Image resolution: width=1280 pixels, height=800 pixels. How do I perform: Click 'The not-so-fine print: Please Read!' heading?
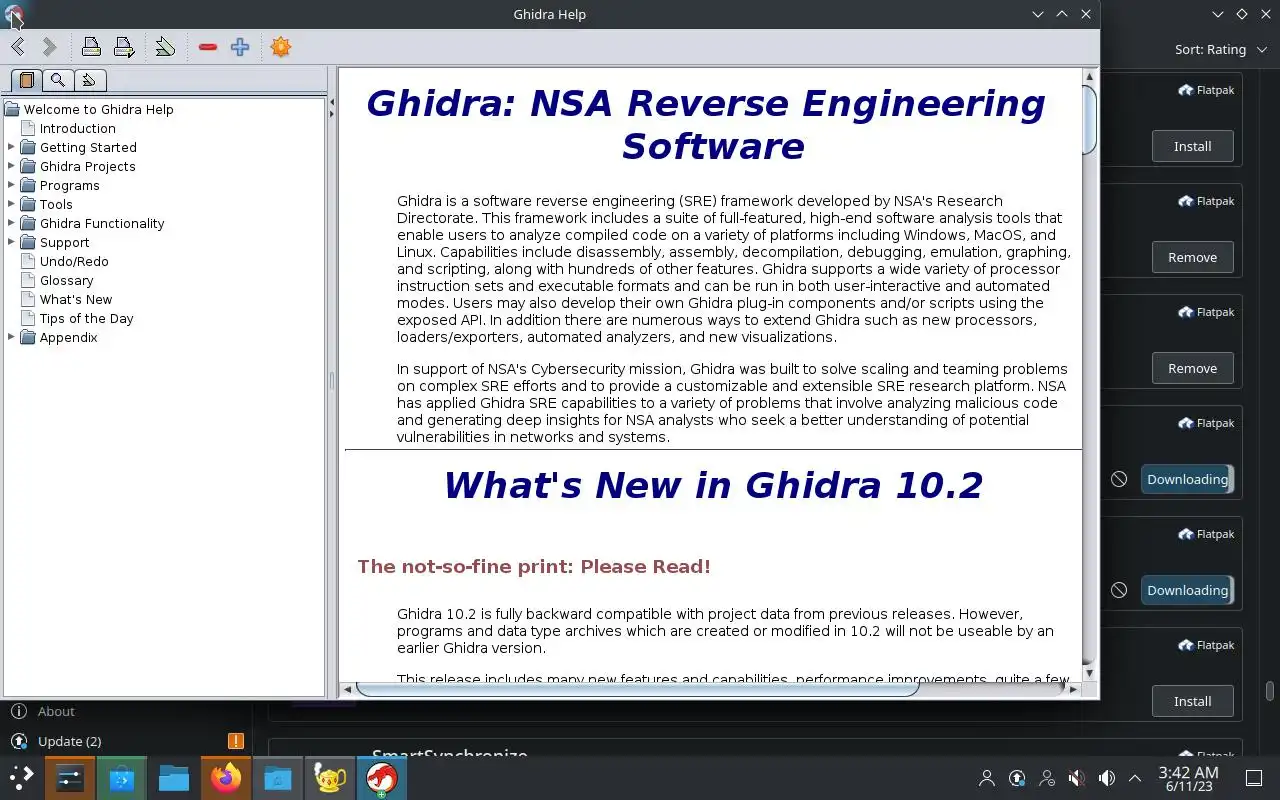[534, 566]
